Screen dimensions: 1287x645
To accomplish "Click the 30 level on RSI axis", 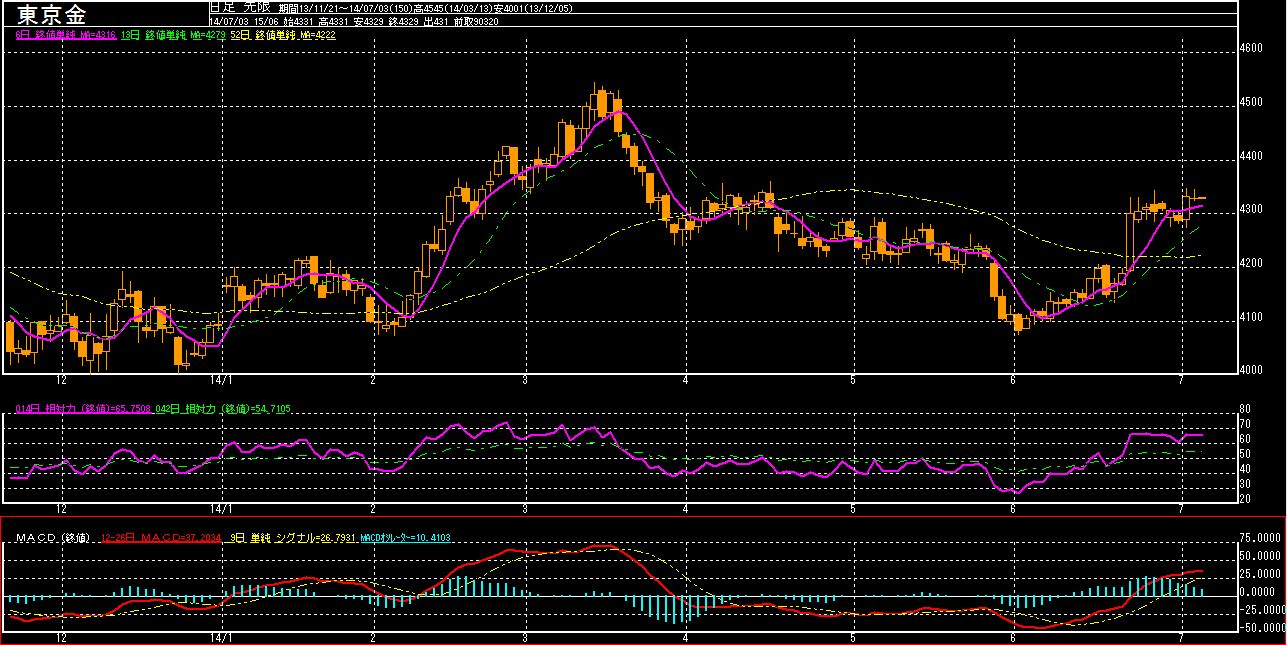I will coord(1245,484).
